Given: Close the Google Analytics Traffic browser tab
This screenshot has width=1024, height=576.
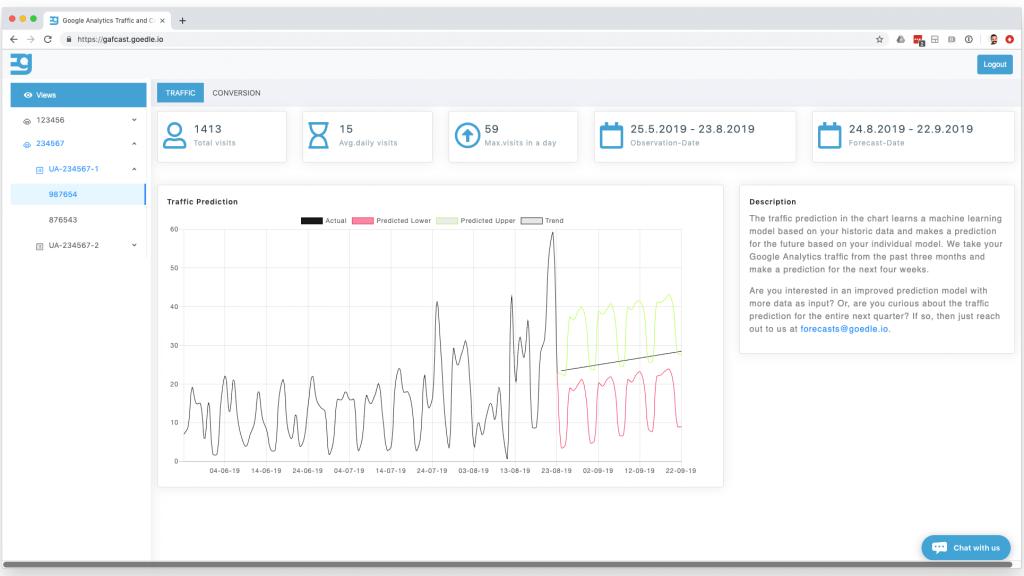Looking at the screenshot, I should [162, 21].
